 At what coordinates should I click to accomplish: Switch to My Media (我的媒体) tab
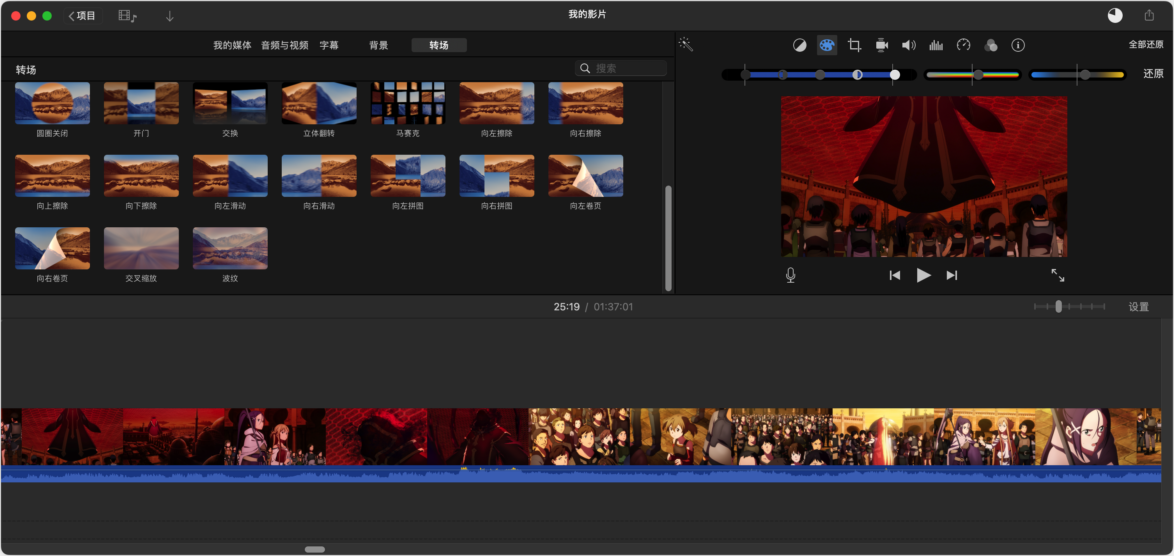coord(232,45)
